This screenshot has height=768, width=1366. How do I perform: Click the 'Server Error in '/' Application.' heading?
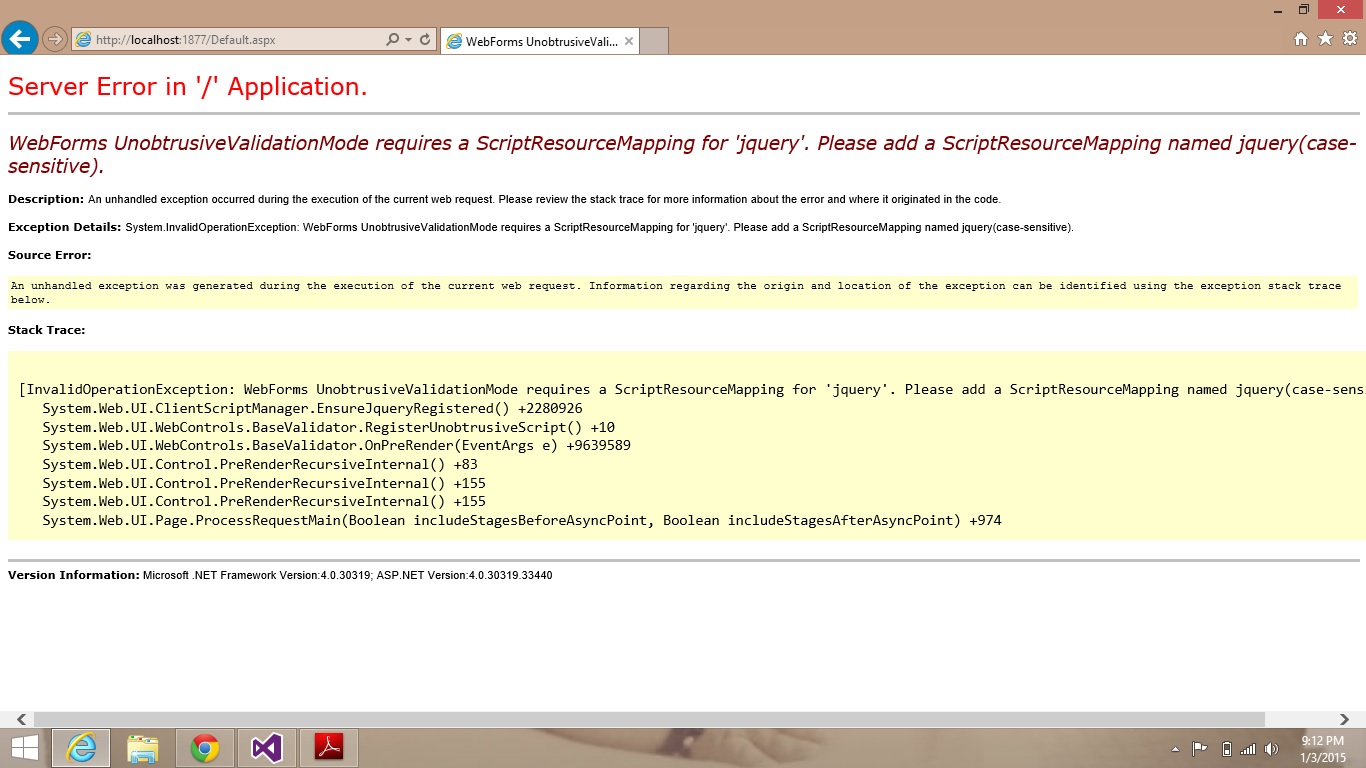[x=188, y=87]
